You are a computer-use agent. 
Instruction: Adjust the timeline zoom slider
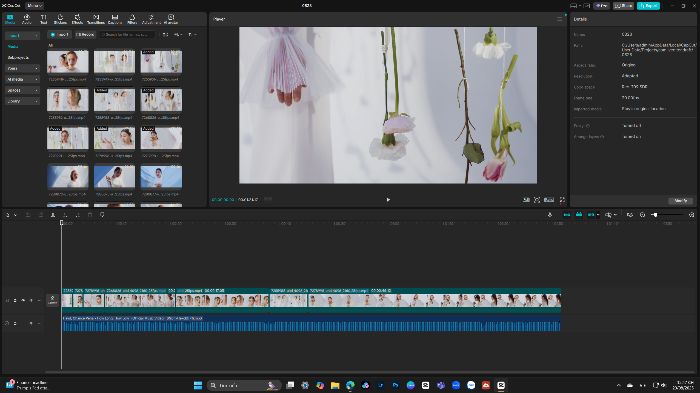(667, 215)
